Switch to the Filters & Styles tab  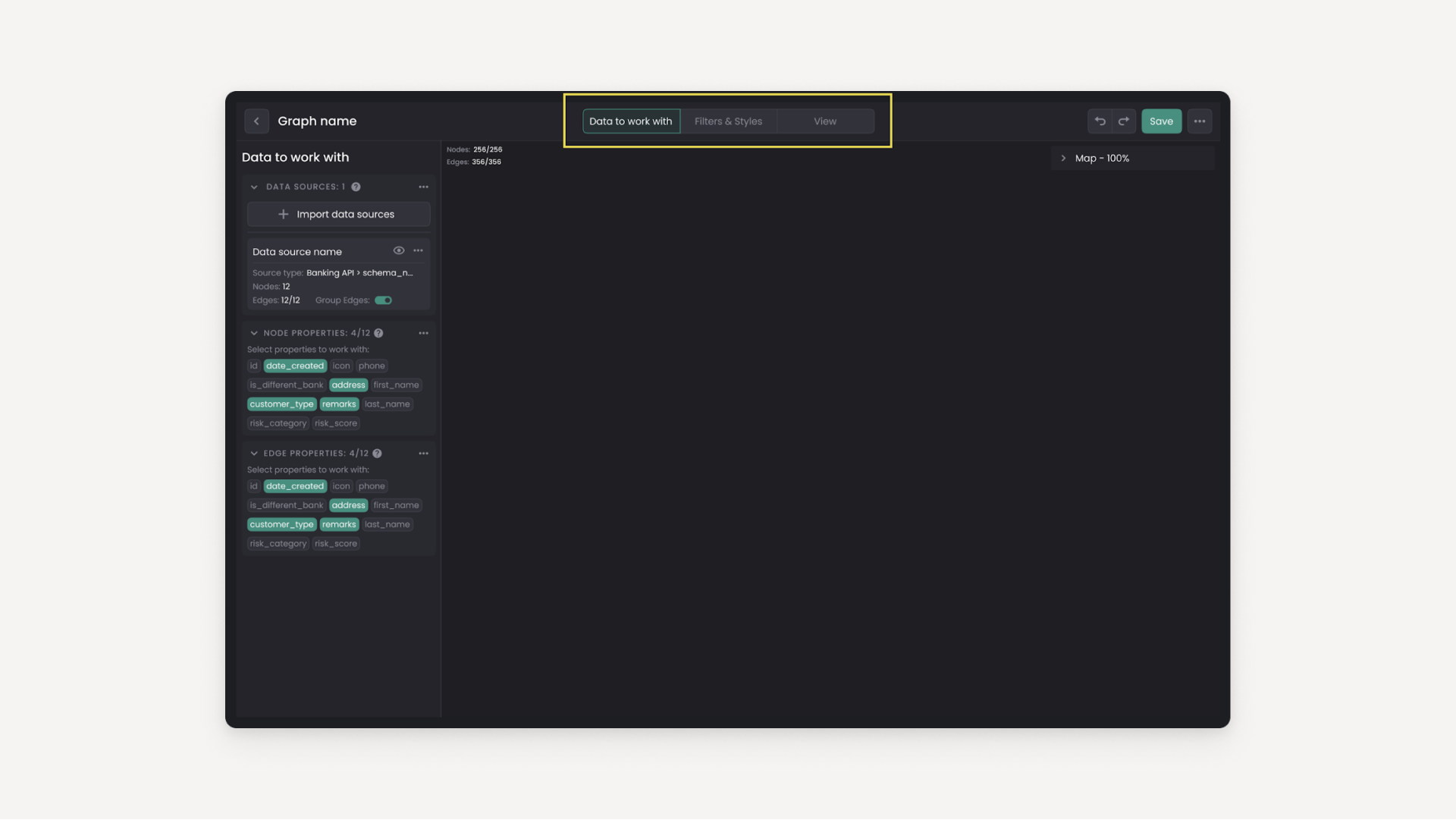pos(728,121)
